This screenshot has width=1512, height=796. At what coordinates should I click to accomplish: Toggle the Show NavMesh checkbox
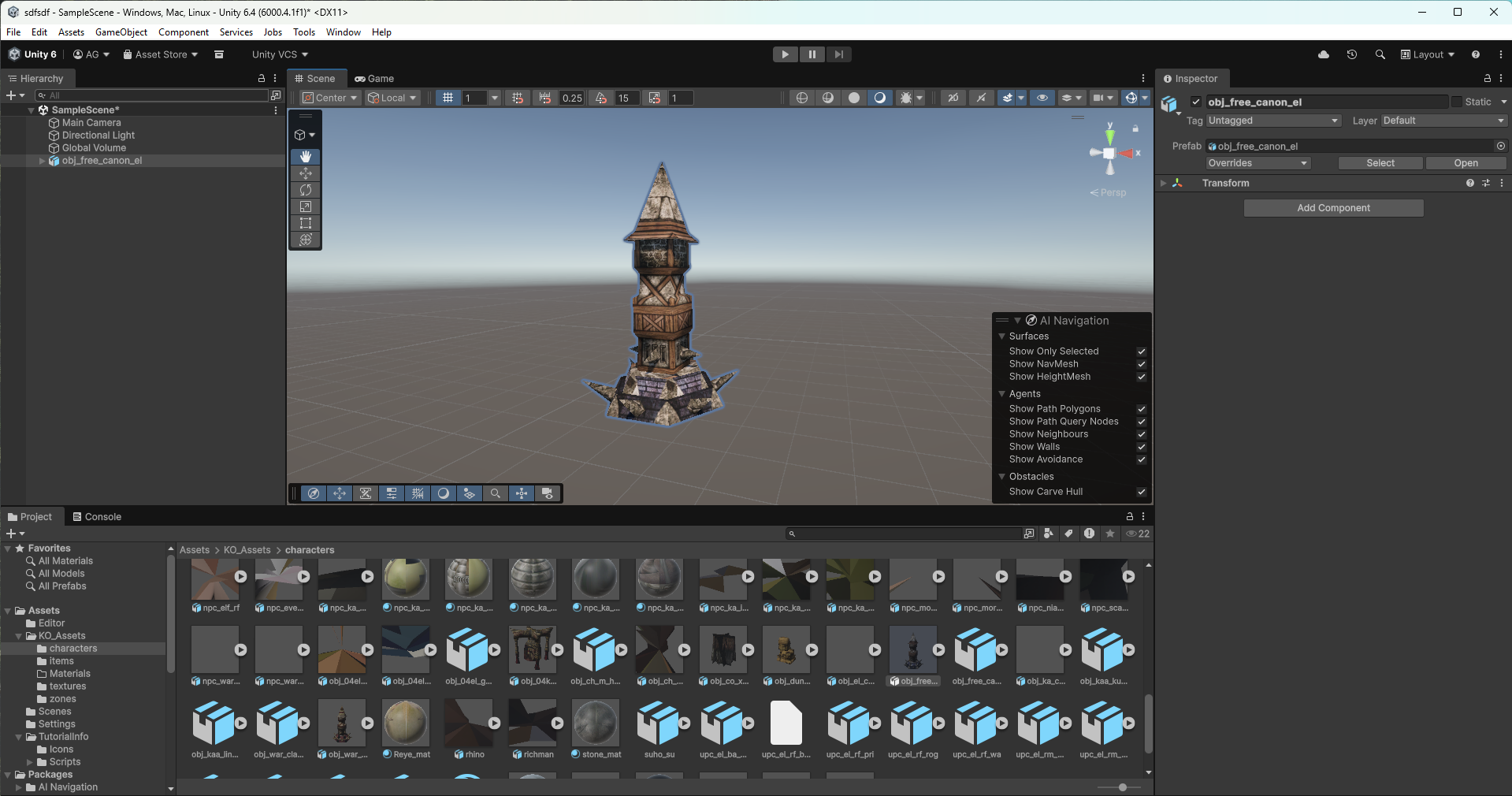pyautogui.click(x=1141, y=364)
